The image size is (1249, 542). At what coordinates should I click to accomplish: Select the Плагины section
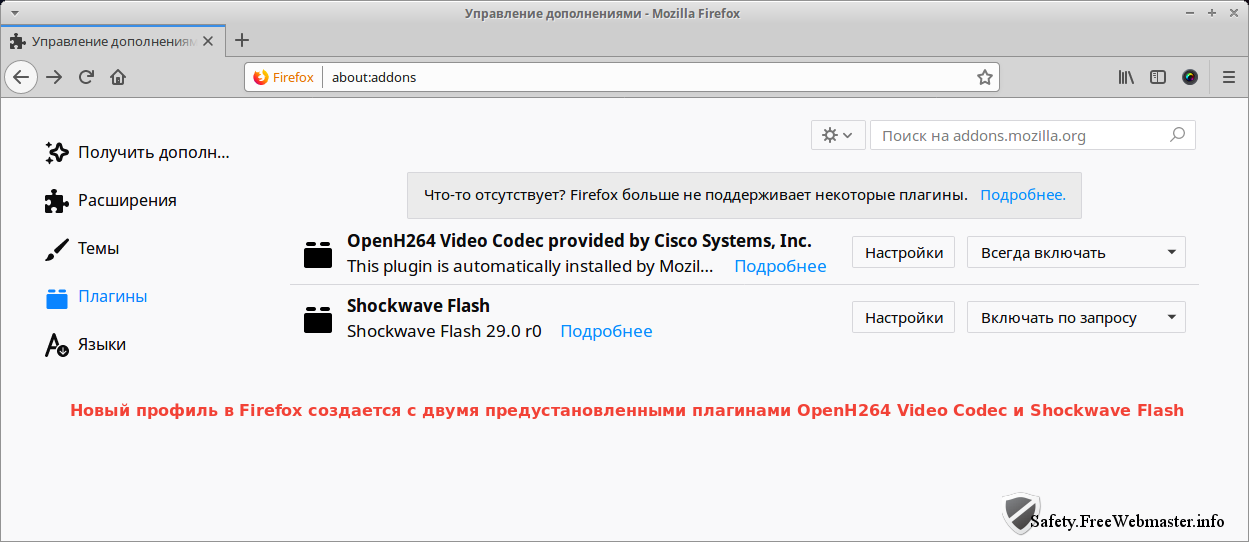[96, 296]
